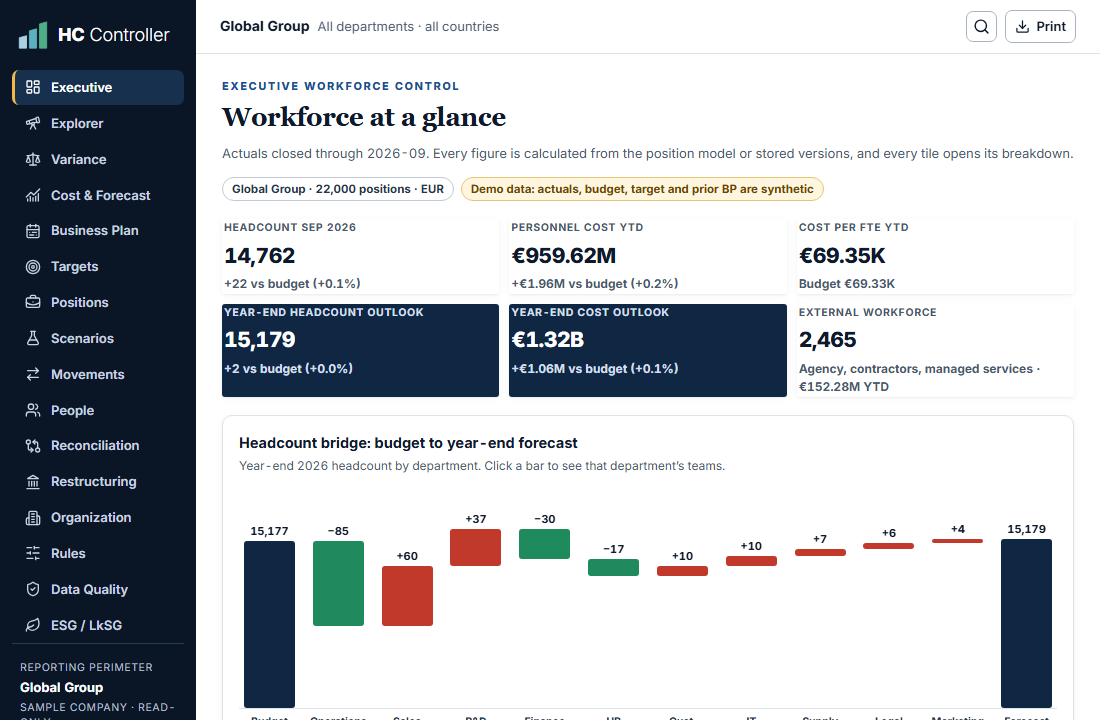This screenshot has width=1100, height=720.
Task: Open search with the magnifier icon
Action: click(981, 27)
